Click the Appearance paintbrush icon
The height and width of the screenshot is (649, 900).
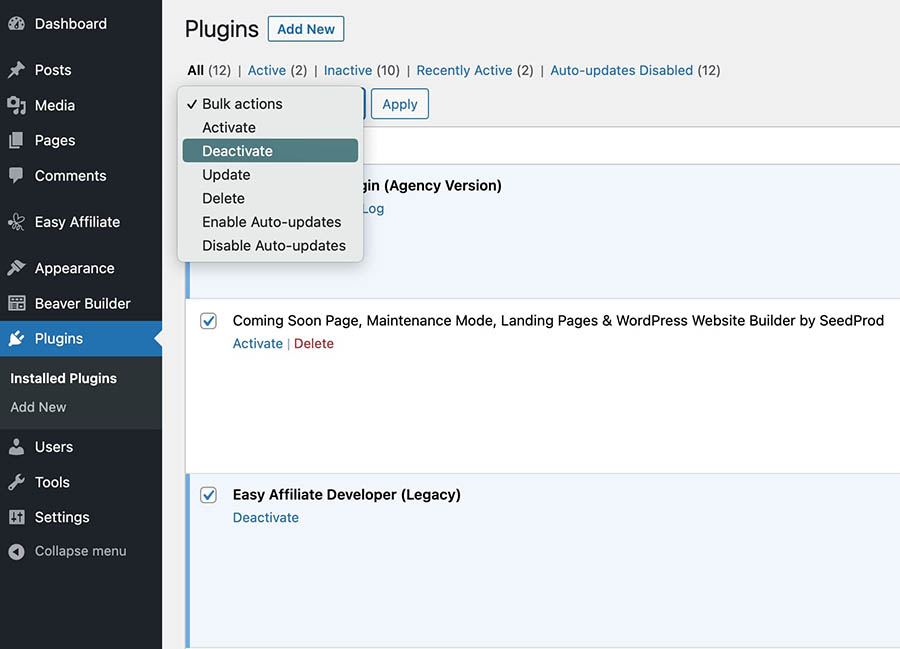(16, 268)
